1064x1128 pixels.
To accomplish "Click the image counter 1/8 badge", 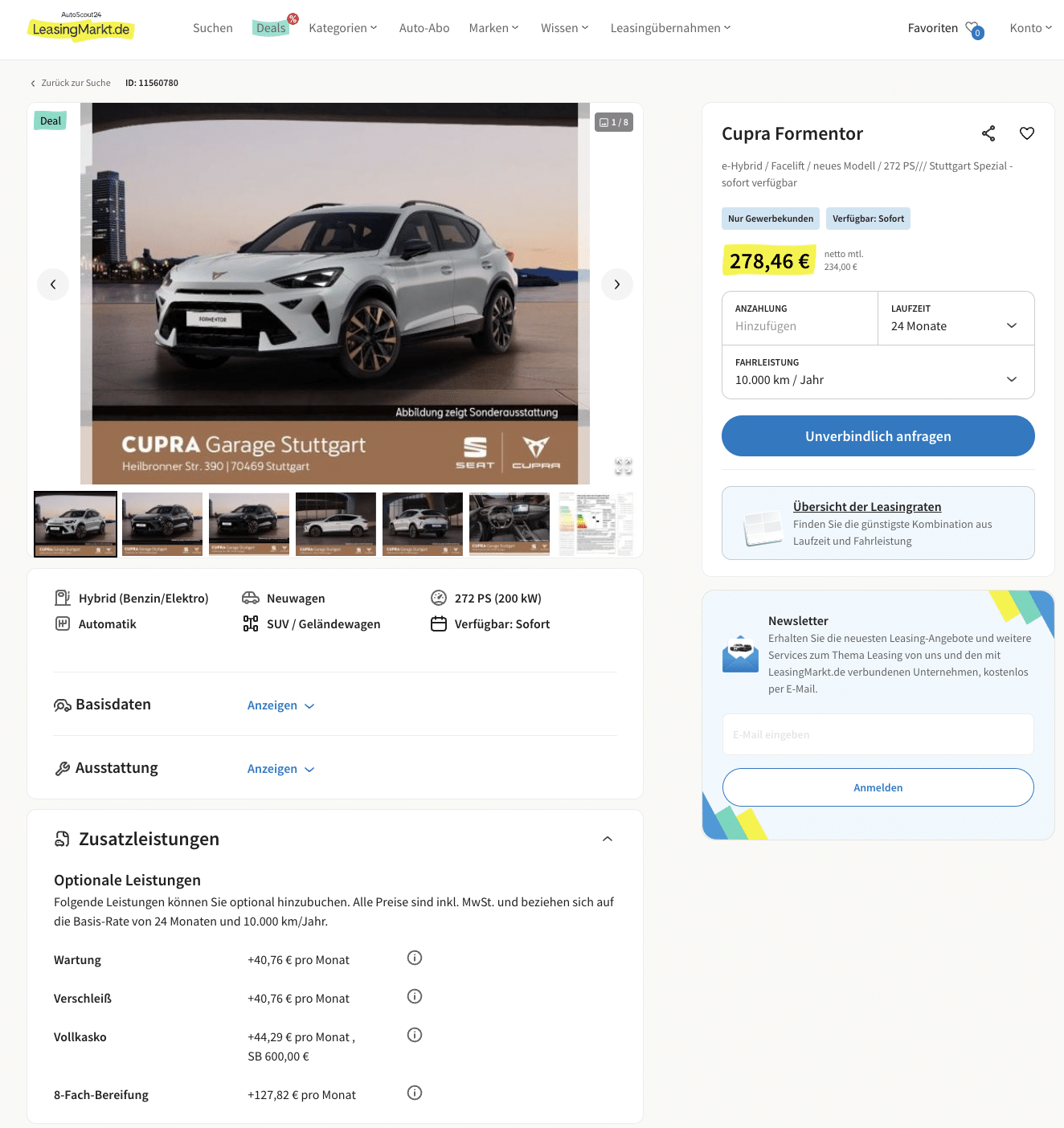I will tap(614, 122).
